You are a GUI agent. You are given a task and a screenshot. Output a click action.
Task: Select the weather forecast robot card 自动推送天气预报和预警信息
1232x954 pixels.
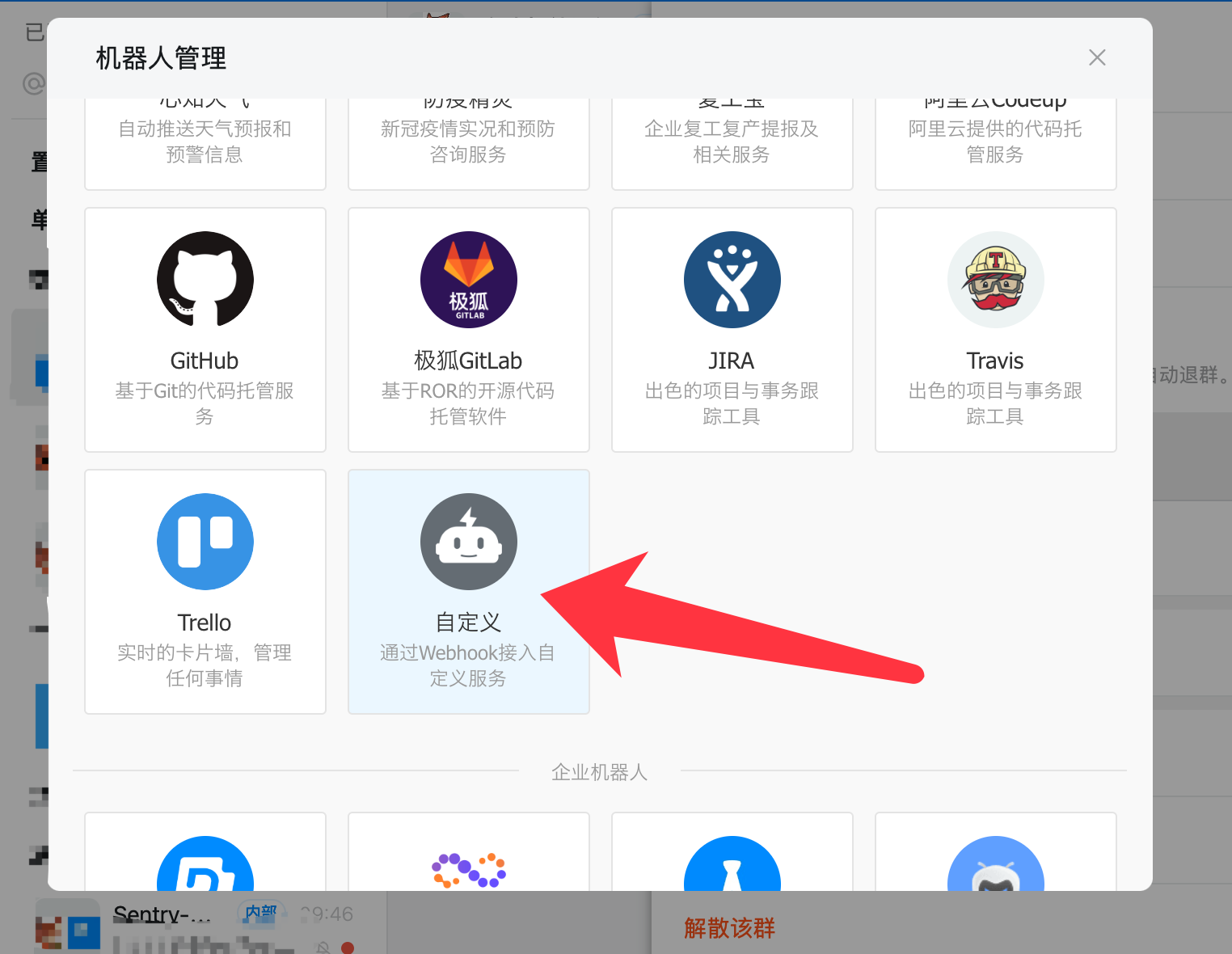coord(205,143)
